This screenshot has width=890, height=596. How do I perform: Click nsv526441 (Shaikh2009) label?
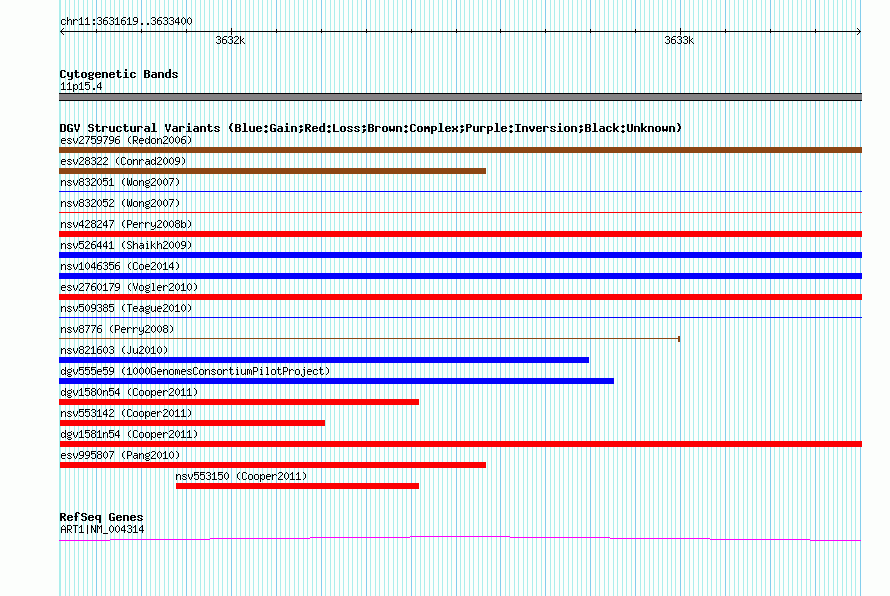[x=126, y=245]
